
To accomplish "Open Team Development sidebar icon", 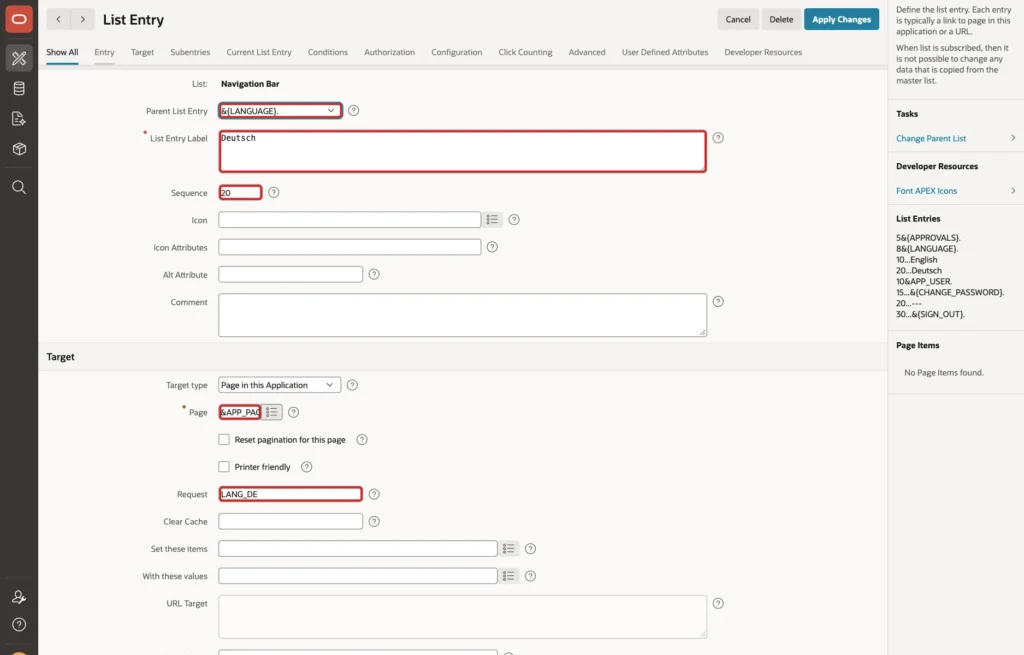I will pos(19,118).
